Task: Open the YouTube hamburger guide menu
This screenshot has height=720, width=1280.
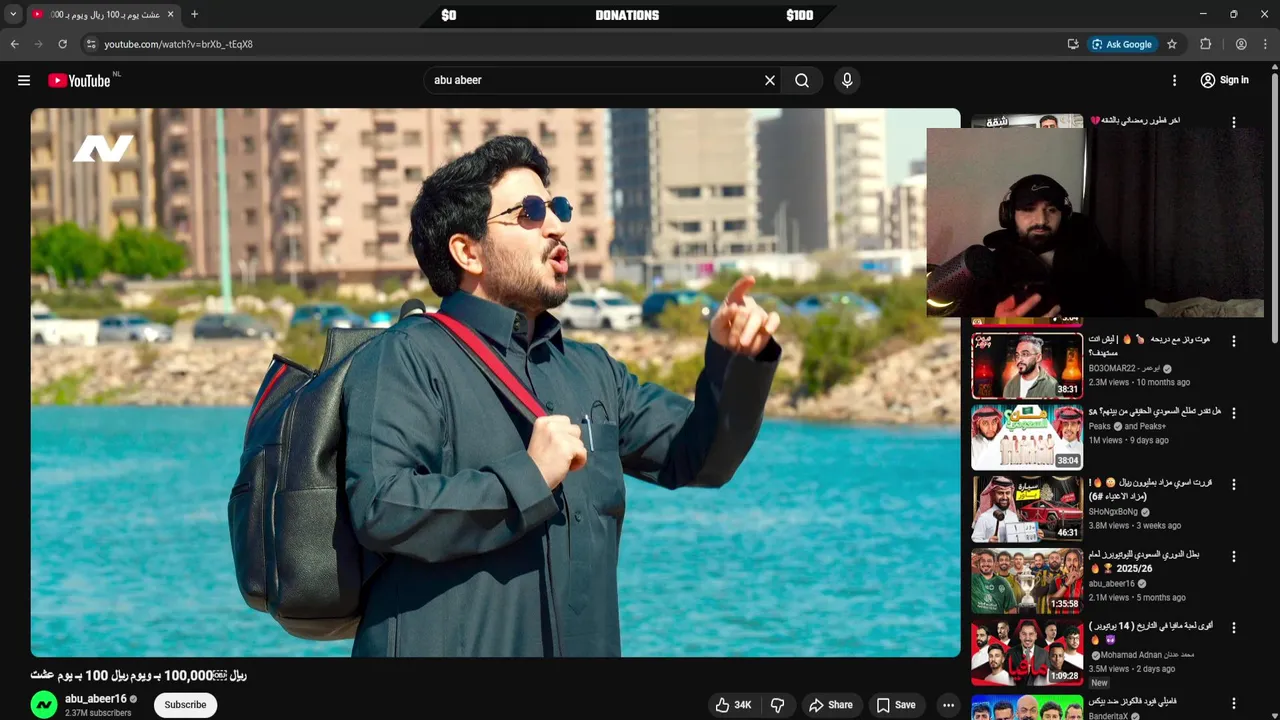Action: point(24,80)
